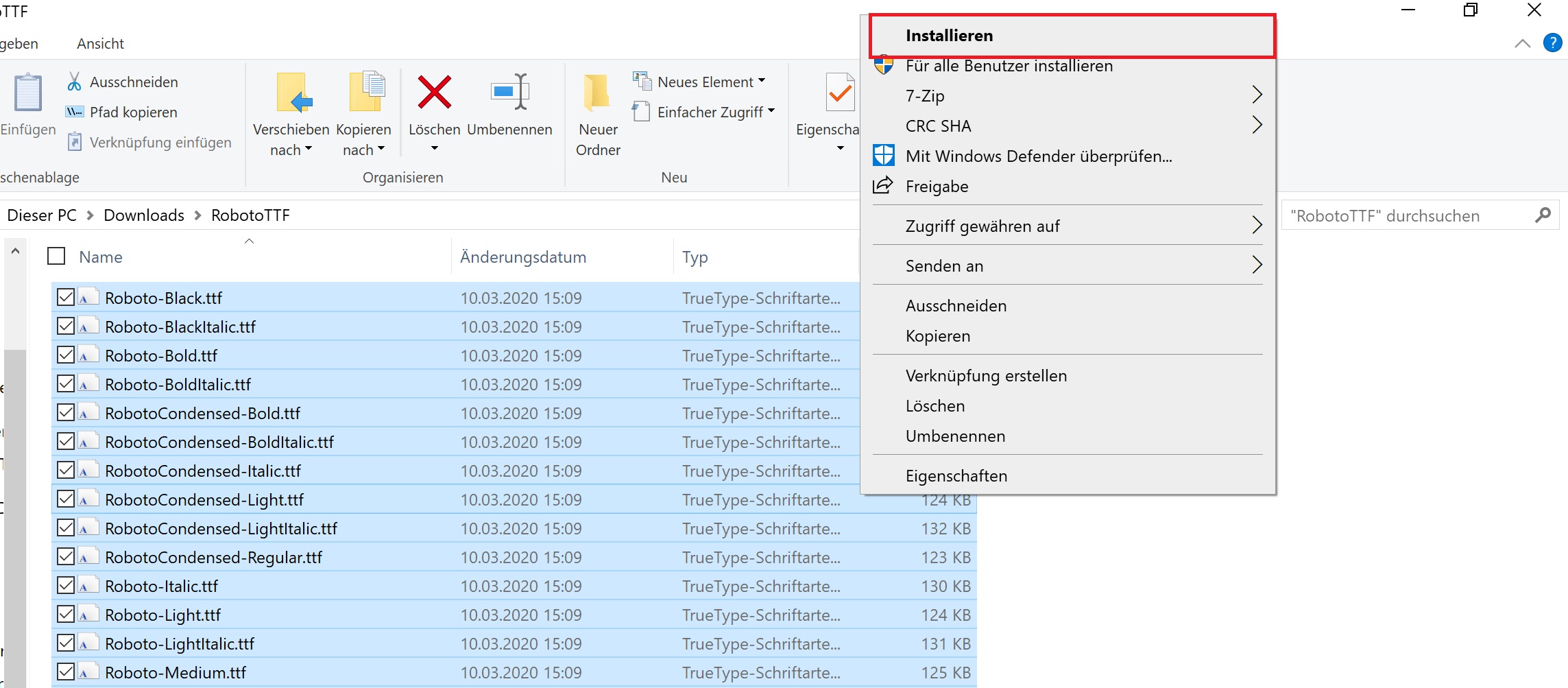Click the font file icon of Roboto-Black.ttf
1568x688 pixels.
[x=88, y=297]
